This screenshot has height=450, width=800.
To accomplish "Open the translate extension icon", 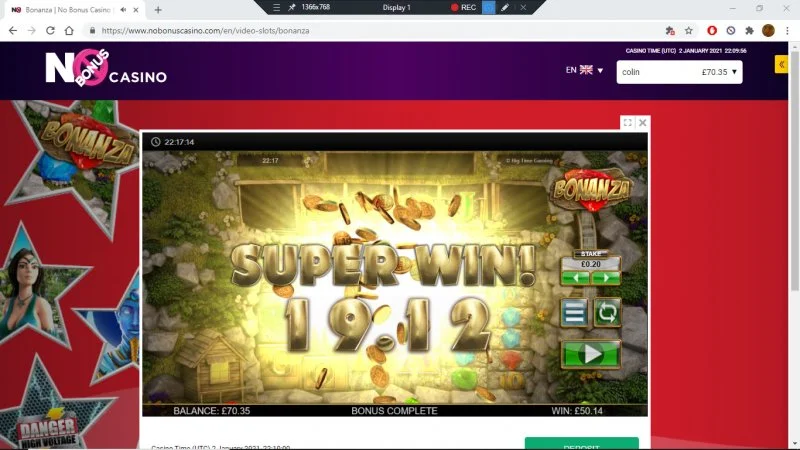I will pos(670,31).
